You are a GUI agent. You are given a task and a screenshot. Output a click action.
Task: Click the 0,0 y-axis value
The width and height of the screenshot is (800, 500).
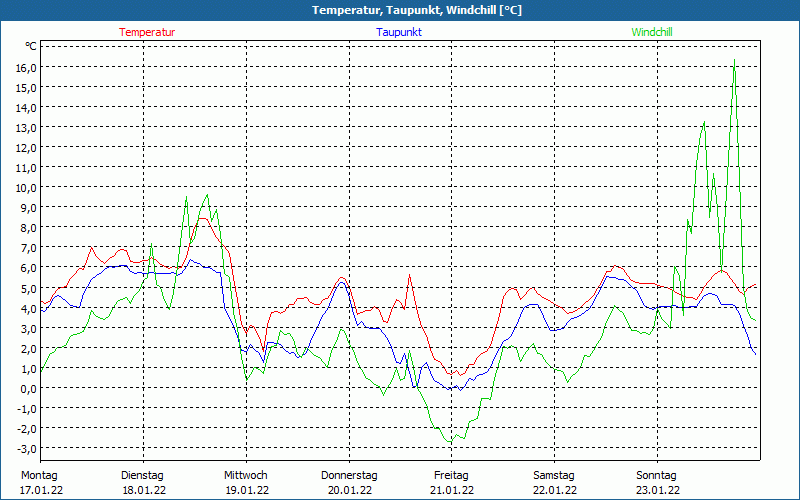[29, 388]
